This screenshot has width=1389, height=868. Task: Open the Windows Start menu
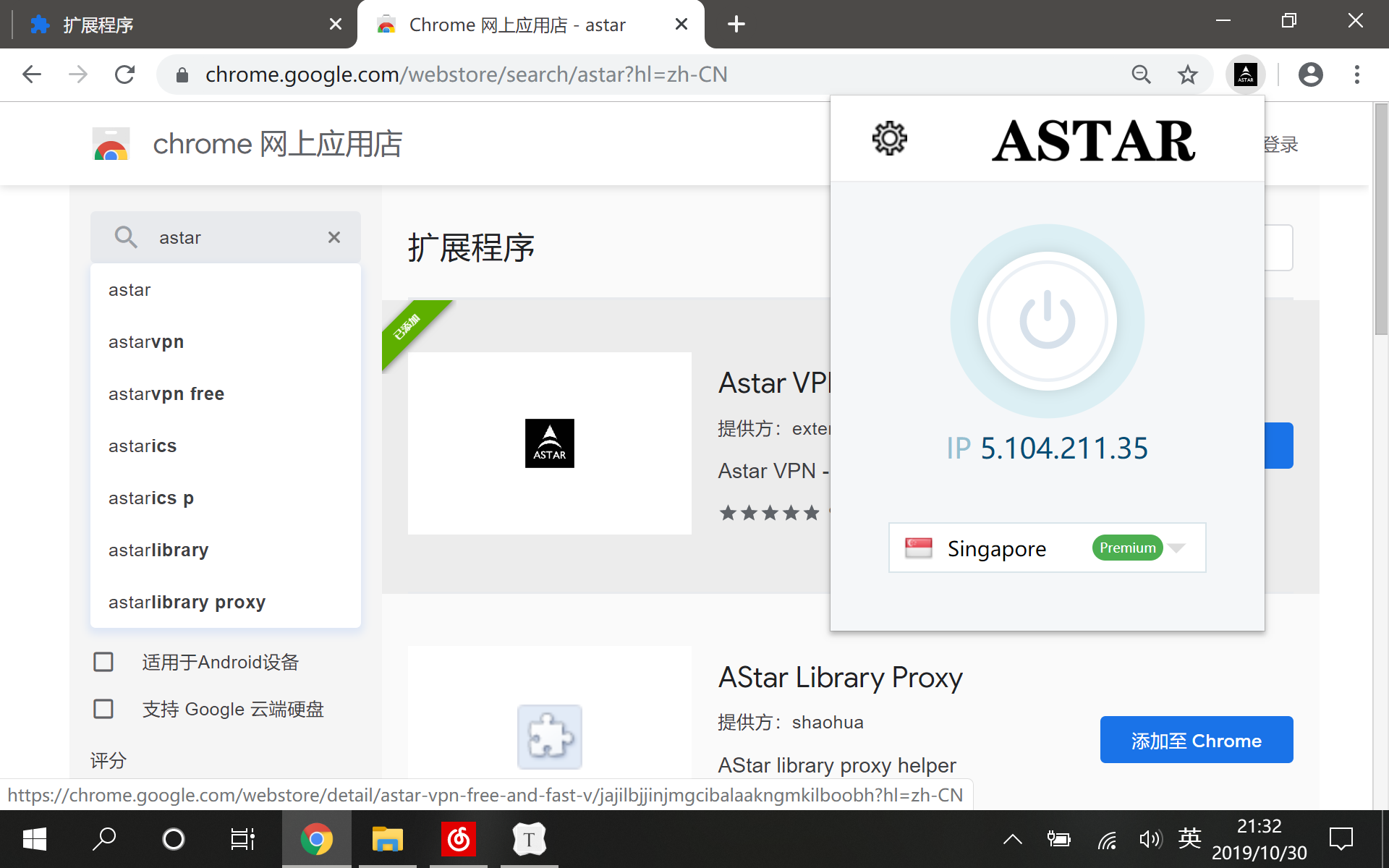(35, 839)
